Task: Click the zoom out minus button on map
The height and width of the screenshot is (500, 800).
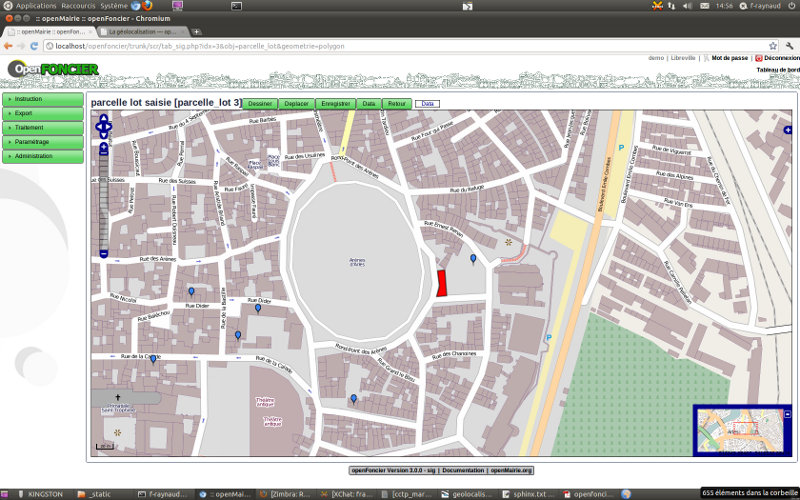Action: pyautogui.click(x=103, y=254)
